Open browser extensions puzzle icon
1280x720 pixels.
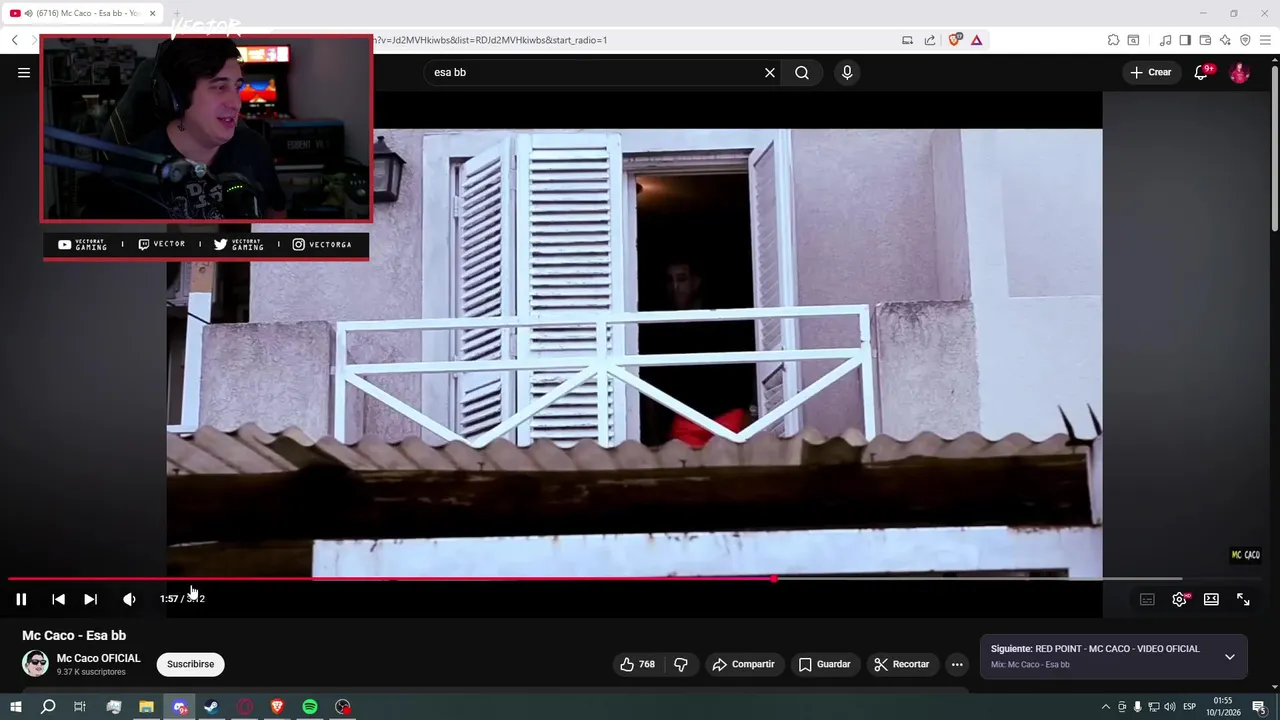(x=1113, y=40)
